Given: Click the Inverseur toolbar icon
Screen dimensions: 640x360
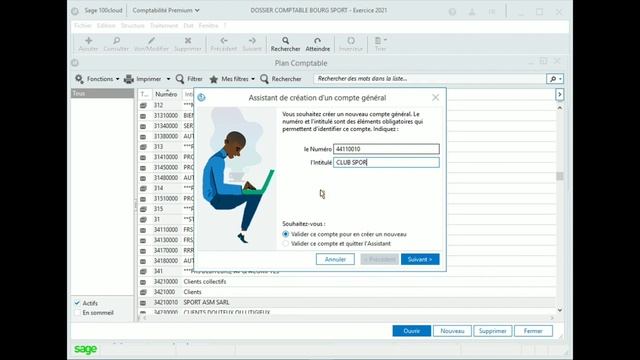Looking at the screenshot, I should coord(351,40).
